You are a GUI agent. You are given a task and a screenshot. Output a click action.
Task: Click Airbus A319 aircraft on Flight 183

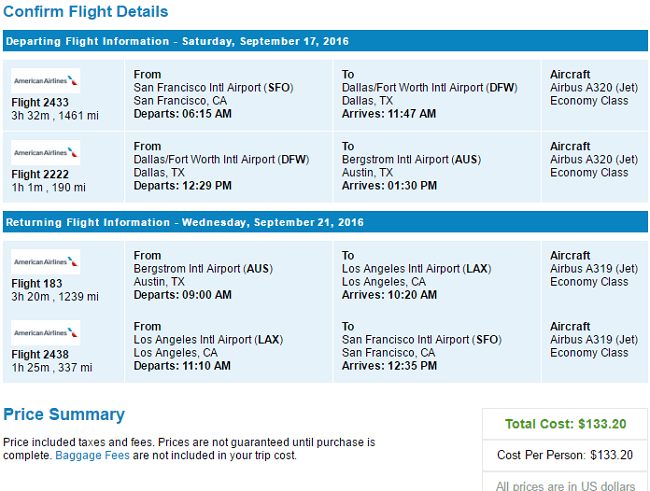click(594, 269)
